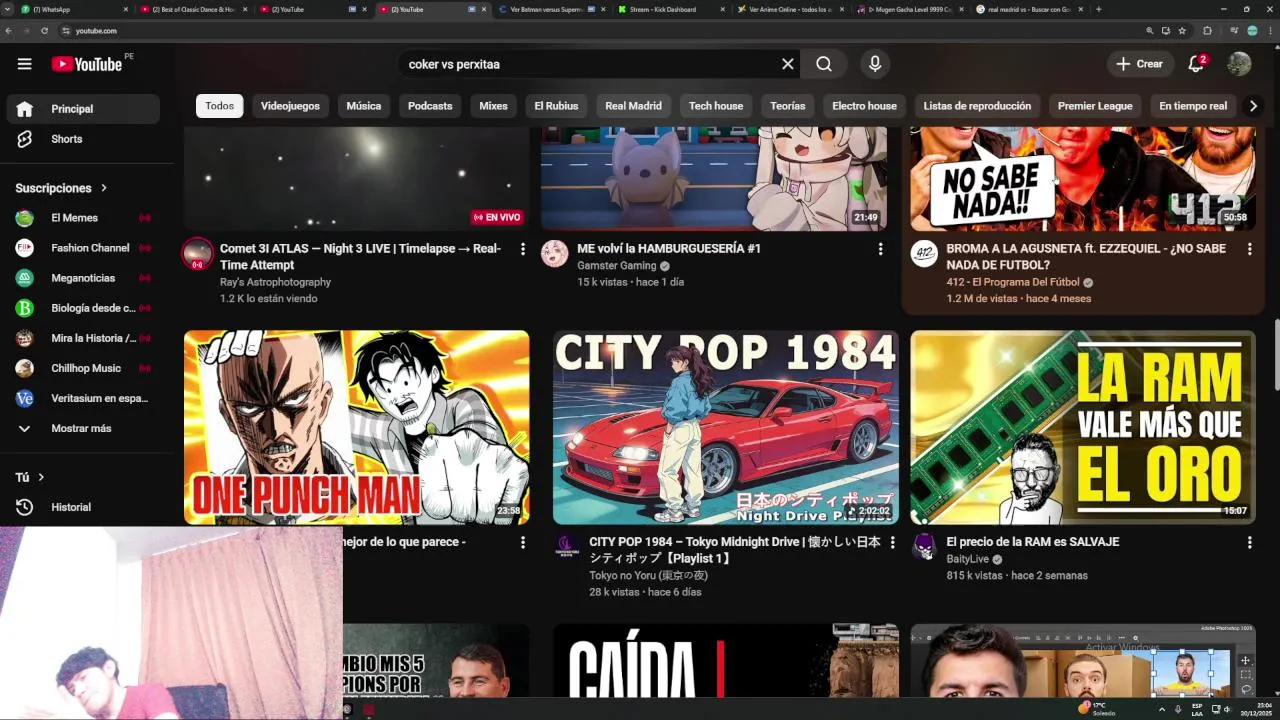Expand the Tú section
Image resolution: width=1280 pixels, height=720 pixels.
[x=30, y=477]
